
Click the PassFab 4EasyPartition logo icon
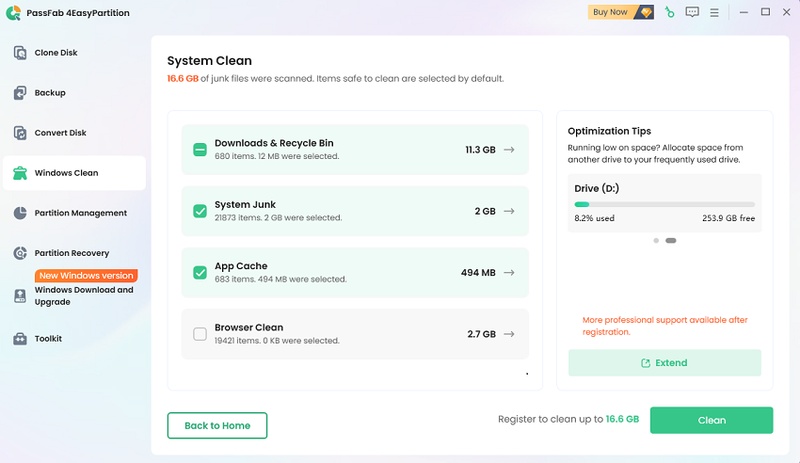pos(13,13)
